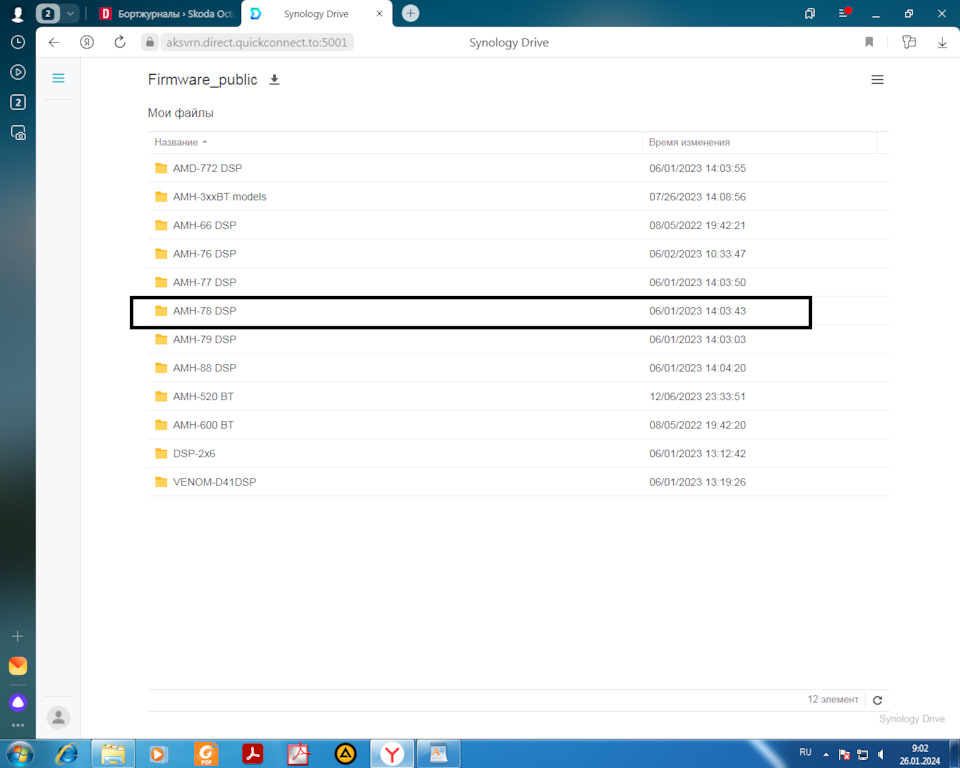Show hidden system tray icons
Image resolution: width=960 pixels, height=768 pixels.
point(826,754)
